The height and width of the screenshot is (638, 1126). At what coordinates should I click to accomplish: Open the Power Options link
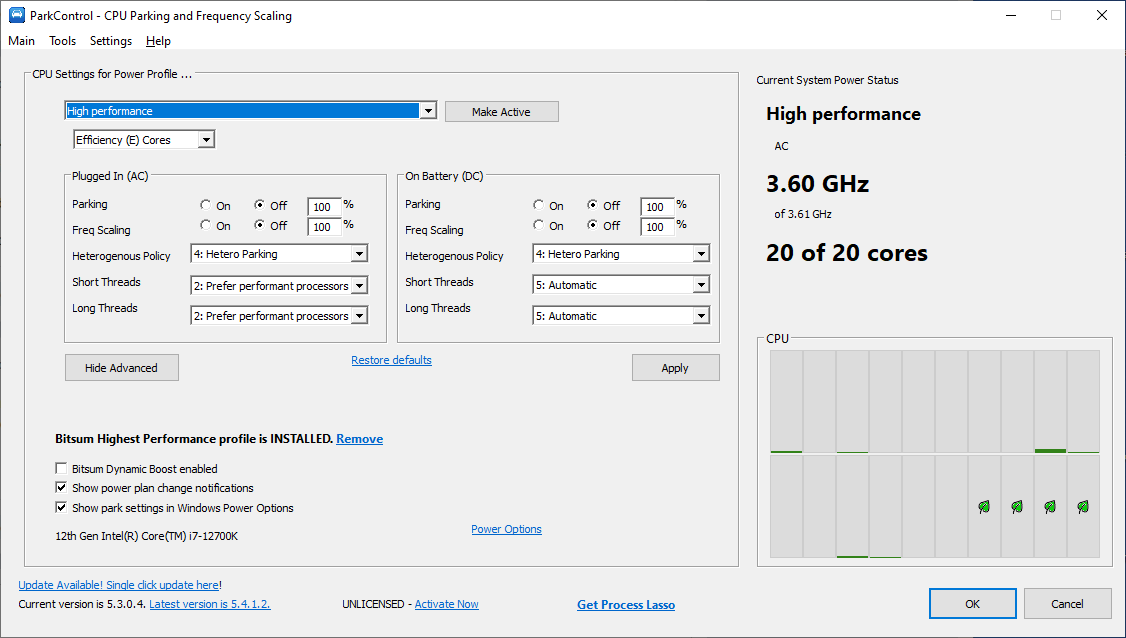tap(506, 529)
